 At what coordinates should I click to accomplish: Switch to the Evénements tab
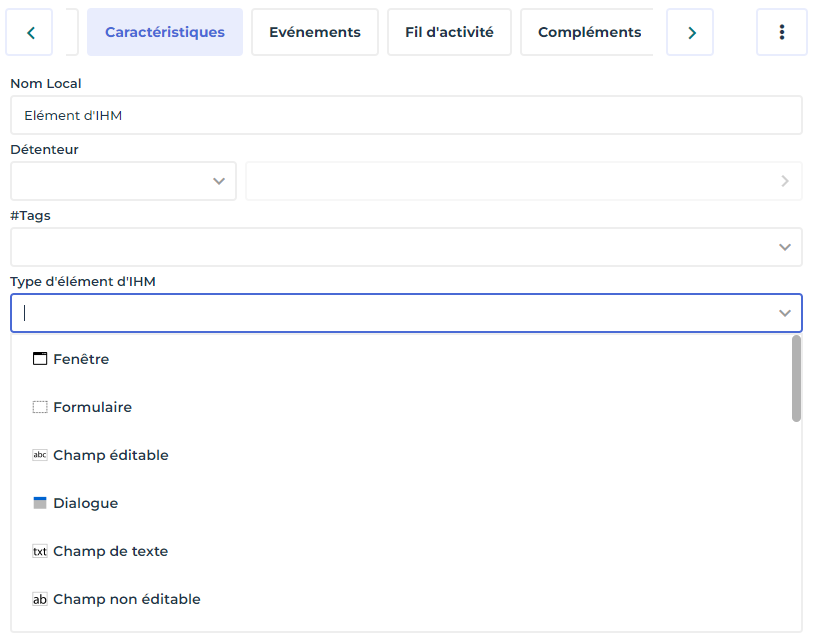pos(314,32)
